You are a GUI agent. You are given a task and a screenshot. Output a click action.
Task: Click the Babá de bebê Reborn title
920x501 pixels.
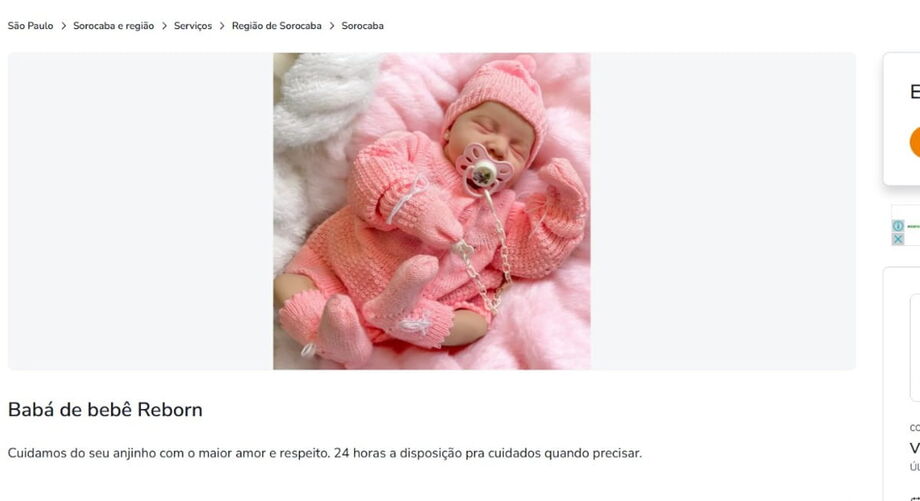[x=105, y=409]
